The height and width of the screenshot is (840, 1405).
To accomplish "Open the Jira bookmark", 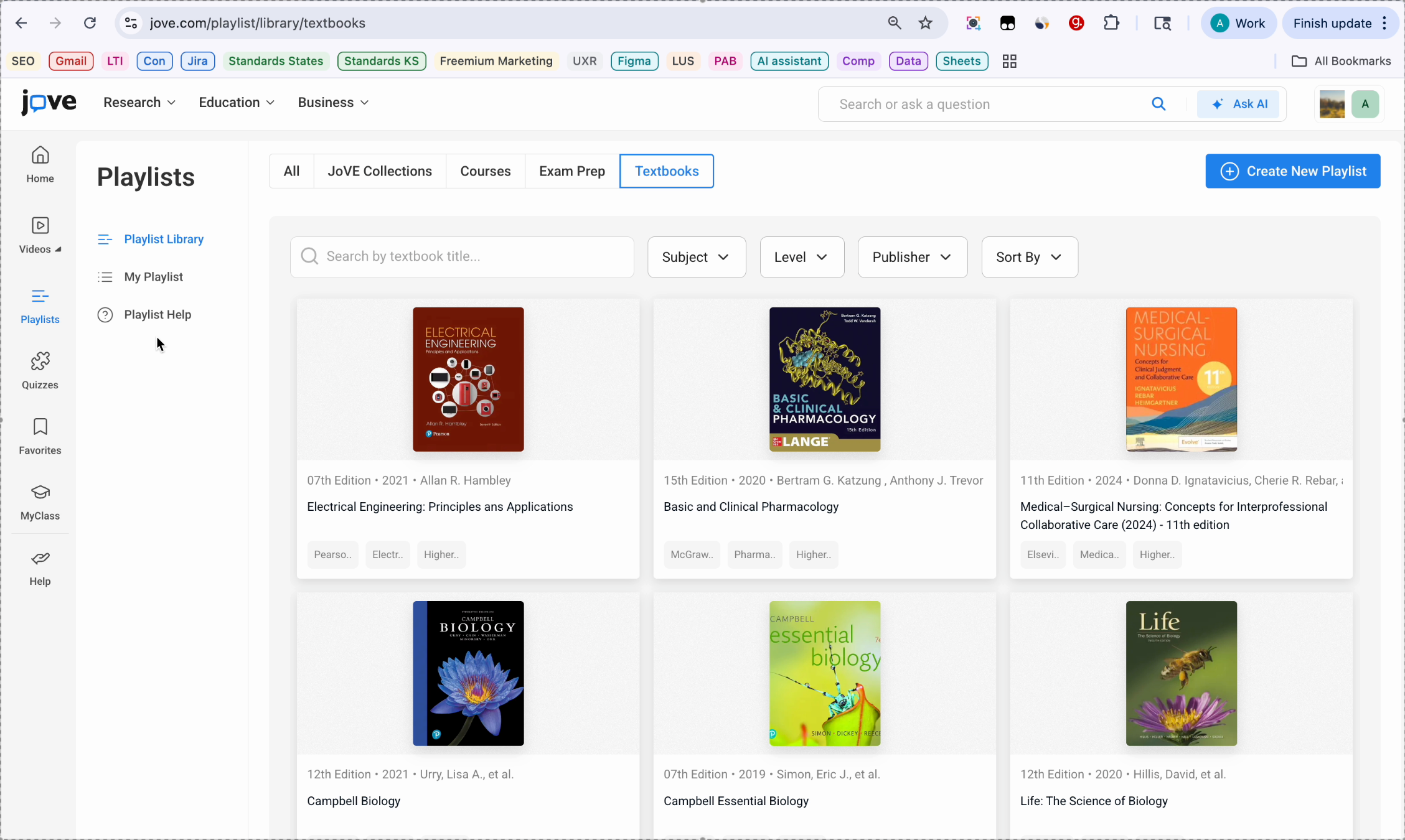I will coord(197,61).
